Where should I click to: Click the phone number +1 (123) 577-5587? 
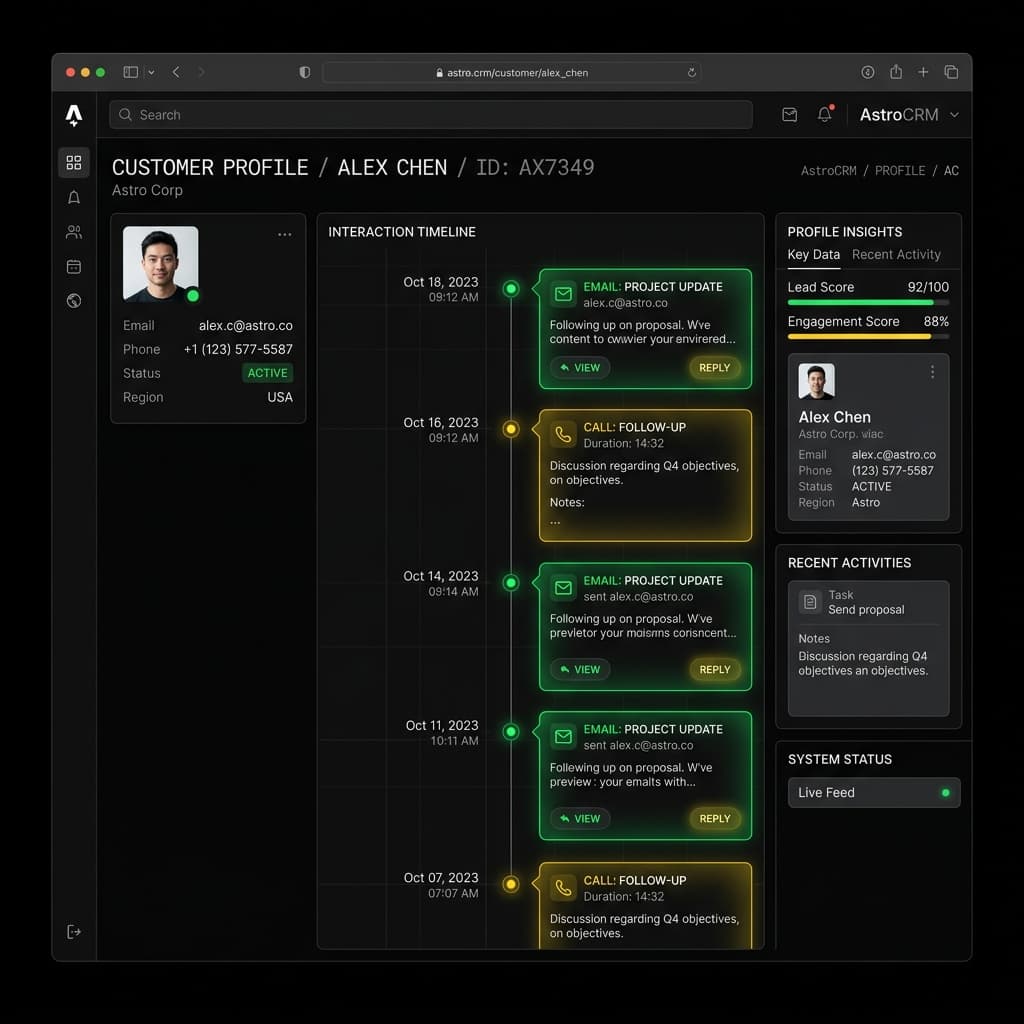click(x=238, y=349)
